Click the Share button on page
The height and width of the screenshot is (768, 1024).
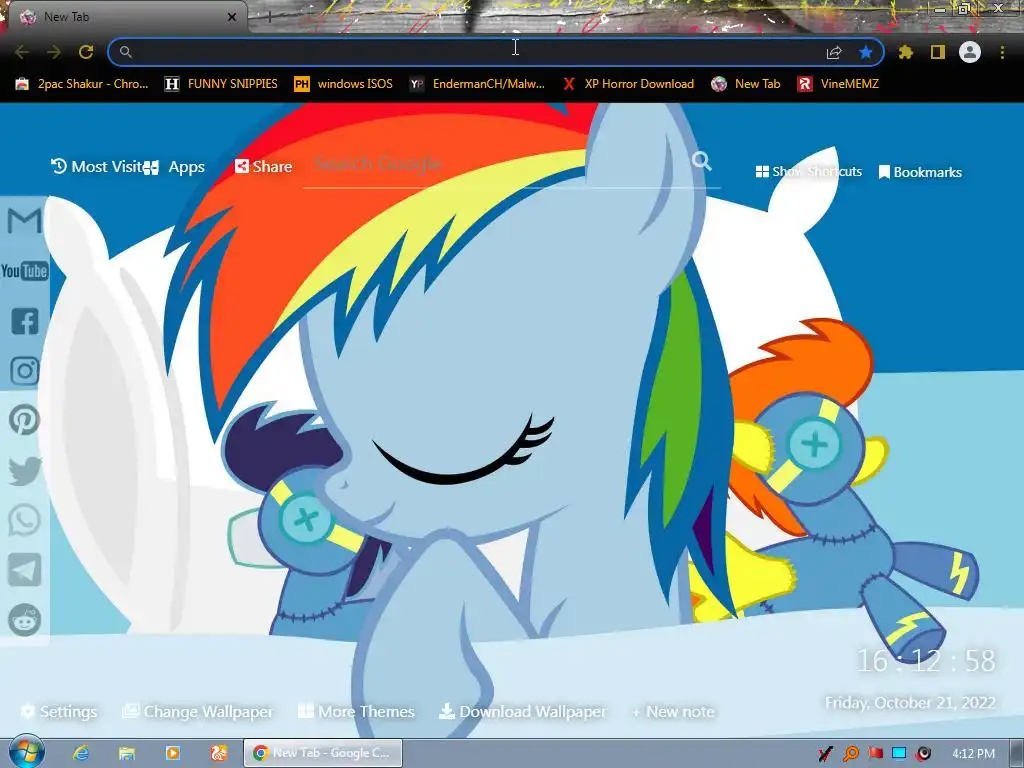click(263, 167)
